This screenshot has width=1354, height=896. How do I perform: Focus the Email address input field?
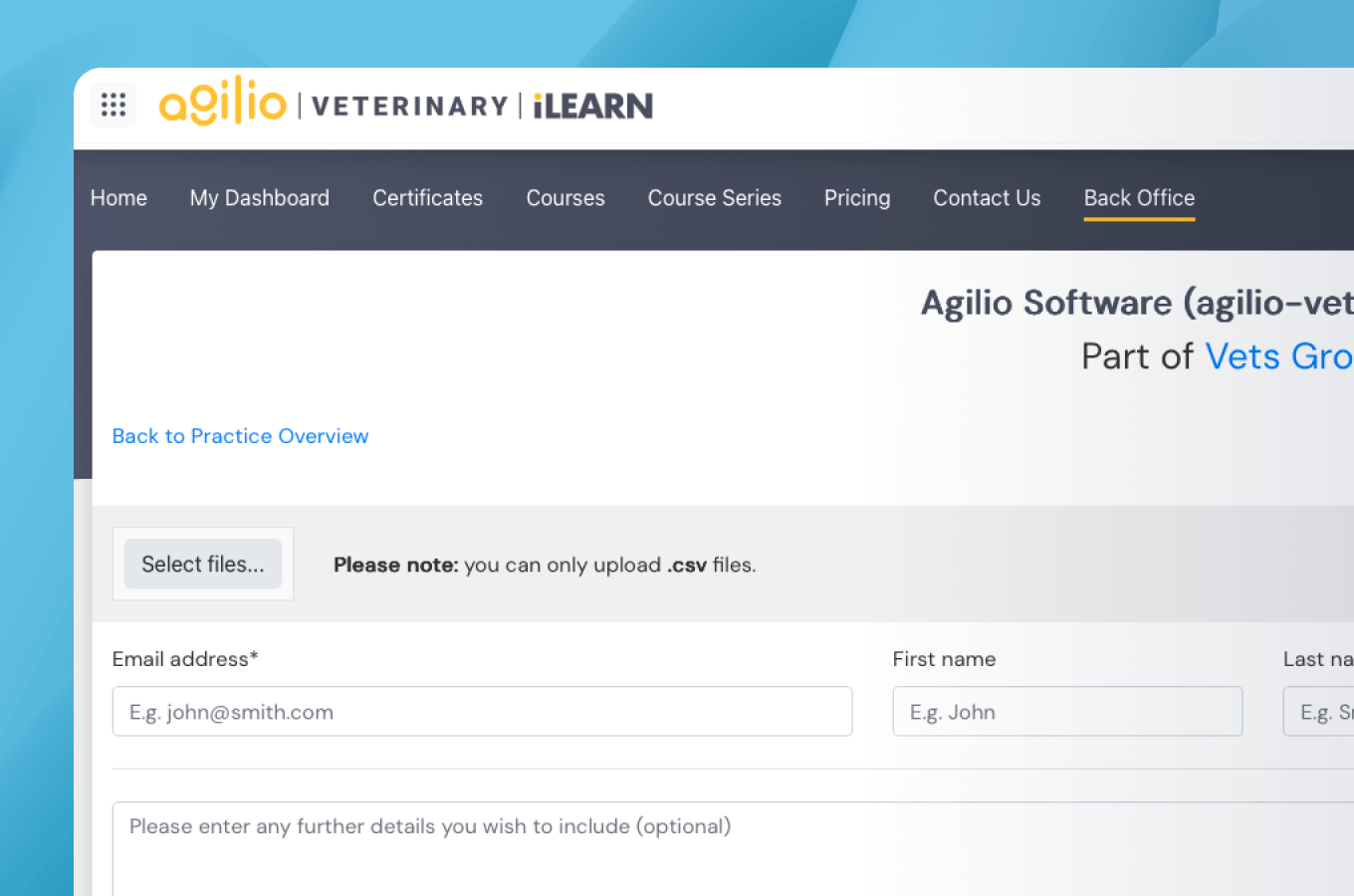pyautogui.click(x=482, y=712)
